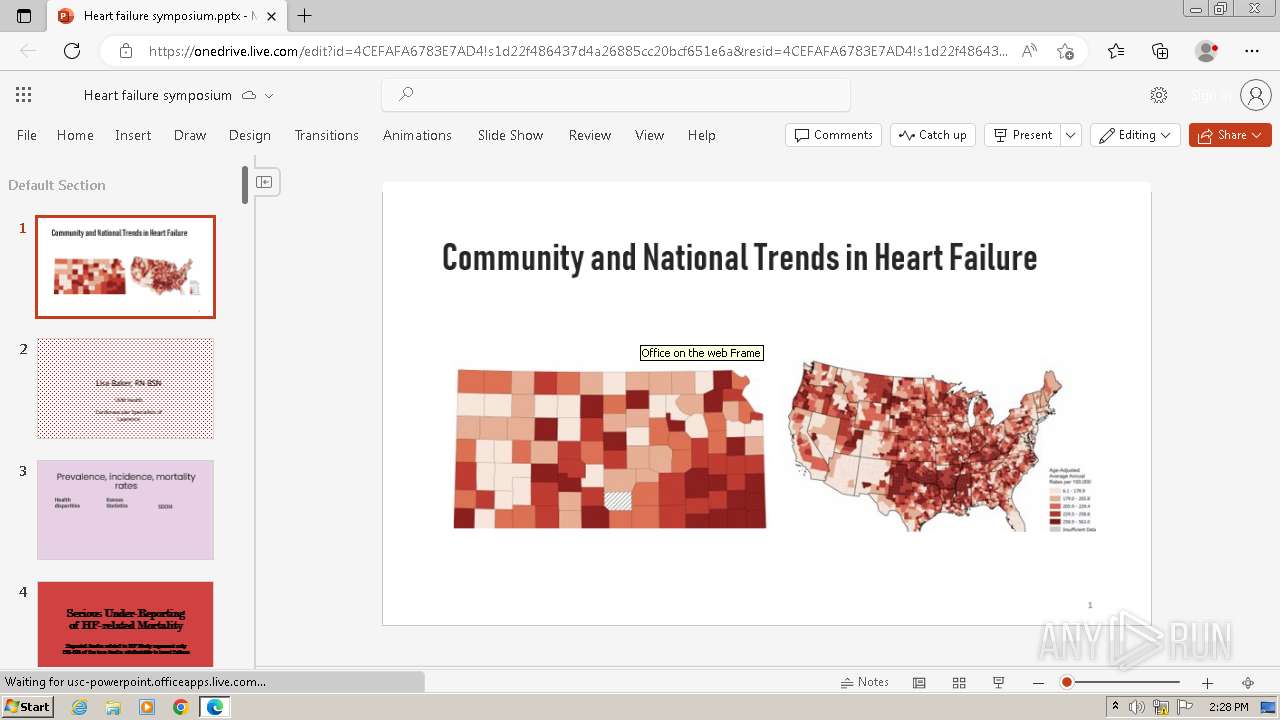1280x720 pixels.
Task: Expand the Present options arrow
Action: 1071,135
